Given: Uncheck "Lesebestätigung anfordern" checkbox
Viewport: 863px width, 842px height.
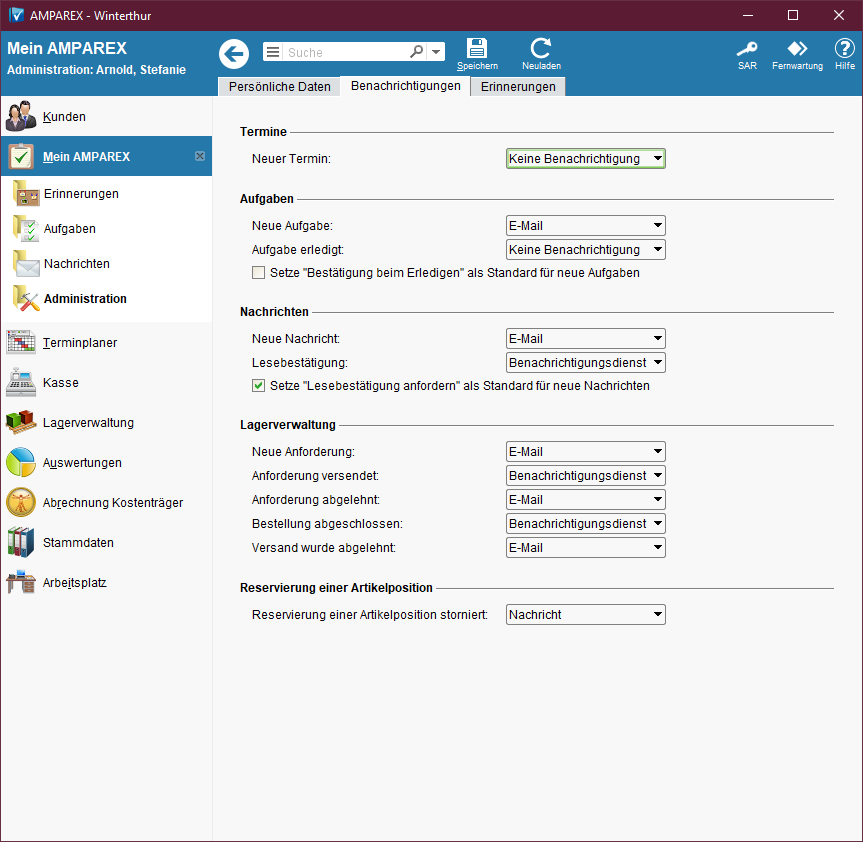Looking at the screenshot, I should point(258,386).
